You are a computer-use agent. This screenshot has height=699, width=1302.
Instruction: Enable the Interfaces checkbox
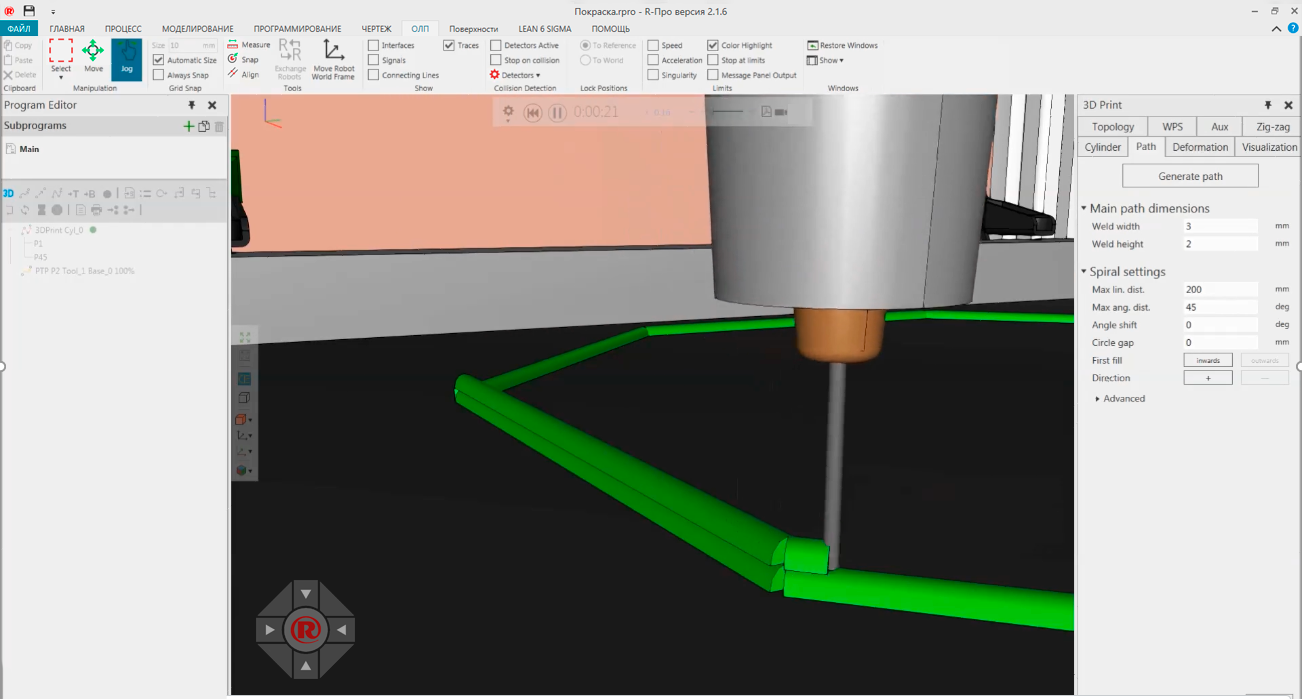click(375, 44)
